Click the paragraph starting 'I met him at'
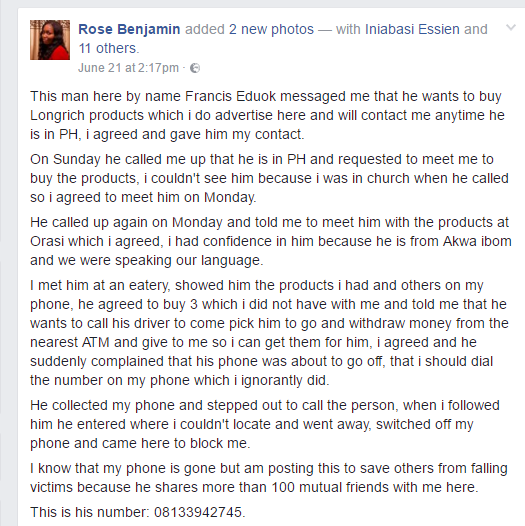Screen dimensions: 525x526 point(269,333)
